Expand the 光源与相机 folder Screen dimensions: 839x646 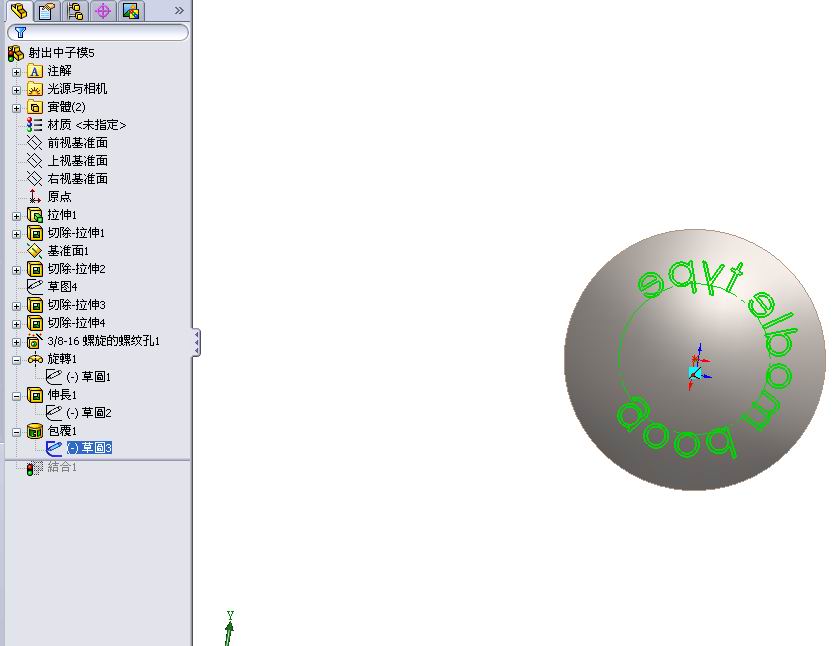[16, 90]
